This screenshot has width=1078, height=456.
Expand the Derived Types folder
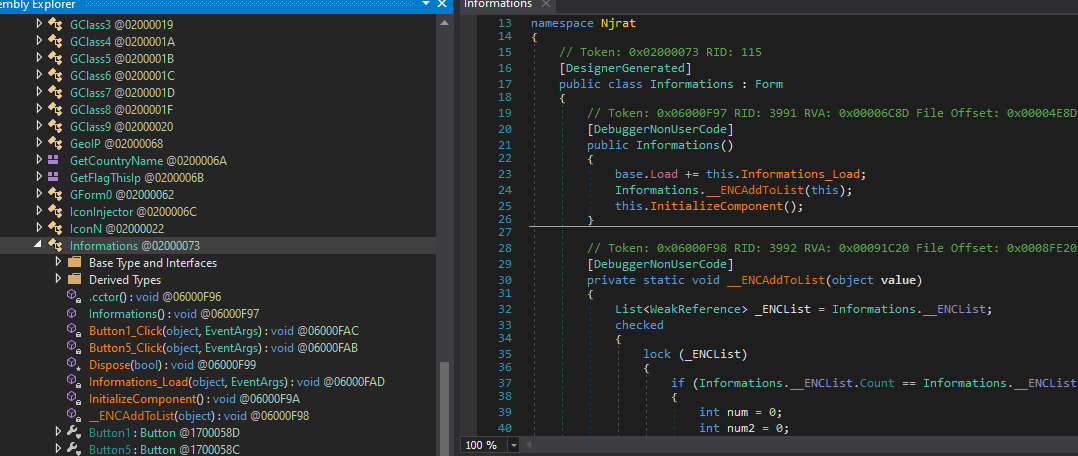coord(58,280)
